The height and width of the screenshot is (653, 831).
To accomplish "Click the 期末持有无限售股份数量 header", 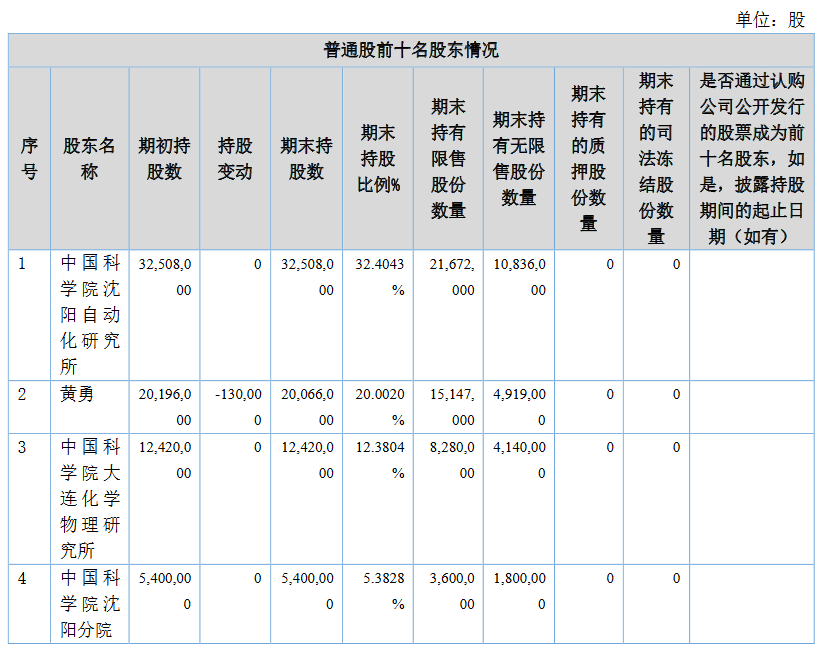I will click(x=519, y=158).
